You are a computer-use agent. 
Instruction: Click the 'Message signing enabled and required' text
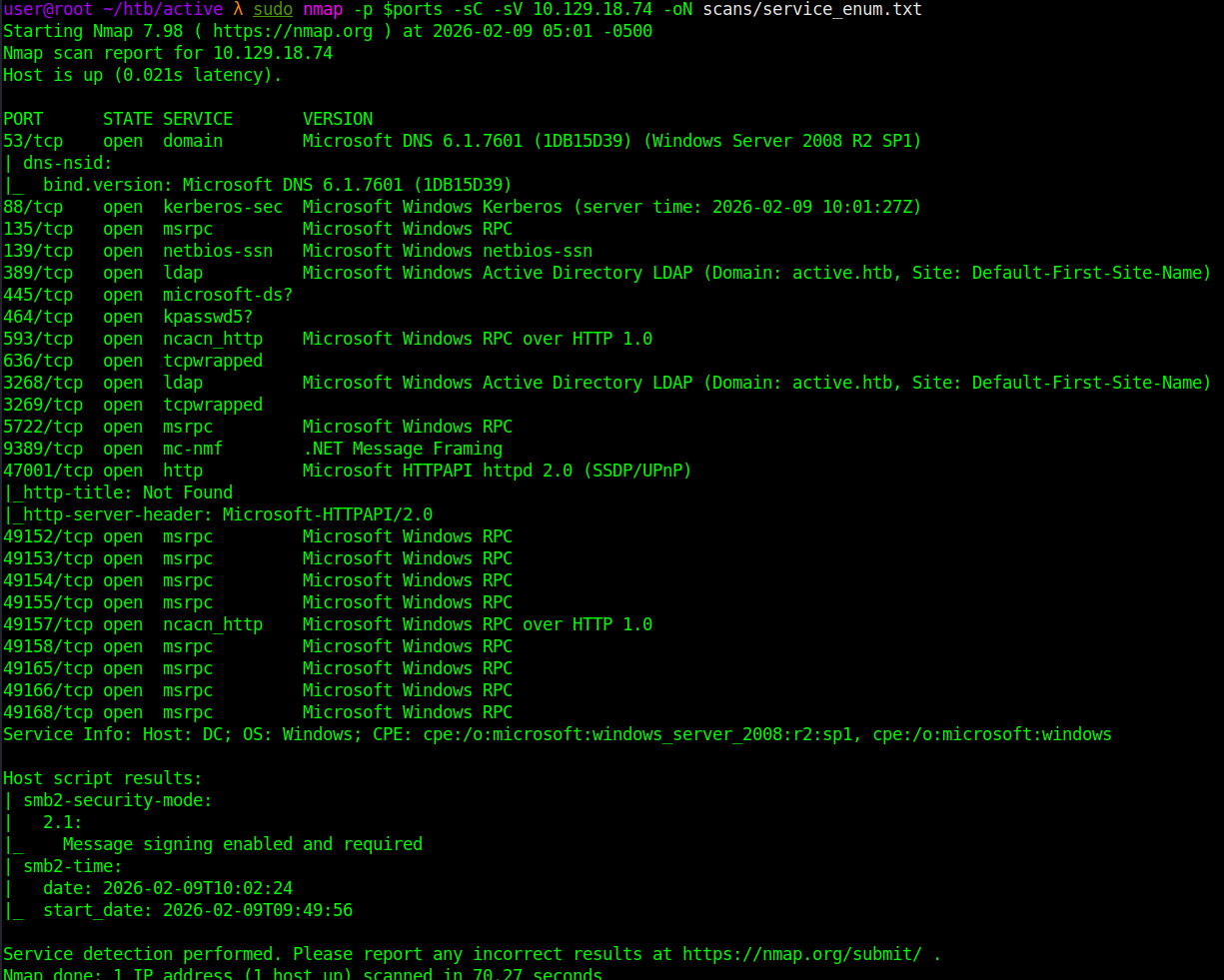[x=242, y=844]
